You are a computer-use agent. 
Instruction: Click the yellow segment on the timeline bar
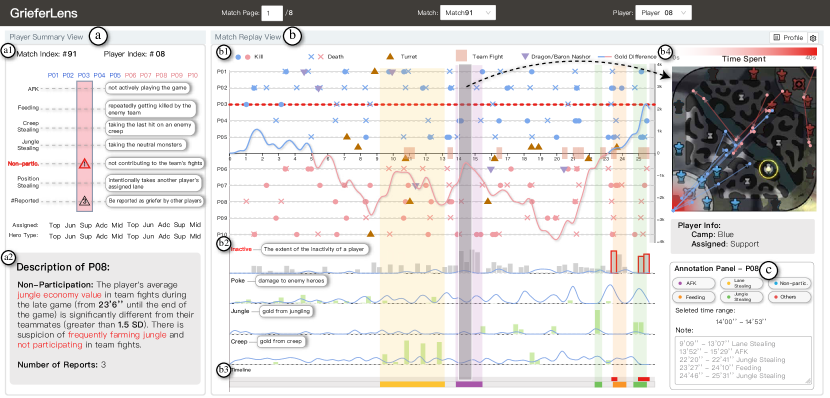(412, 384)
